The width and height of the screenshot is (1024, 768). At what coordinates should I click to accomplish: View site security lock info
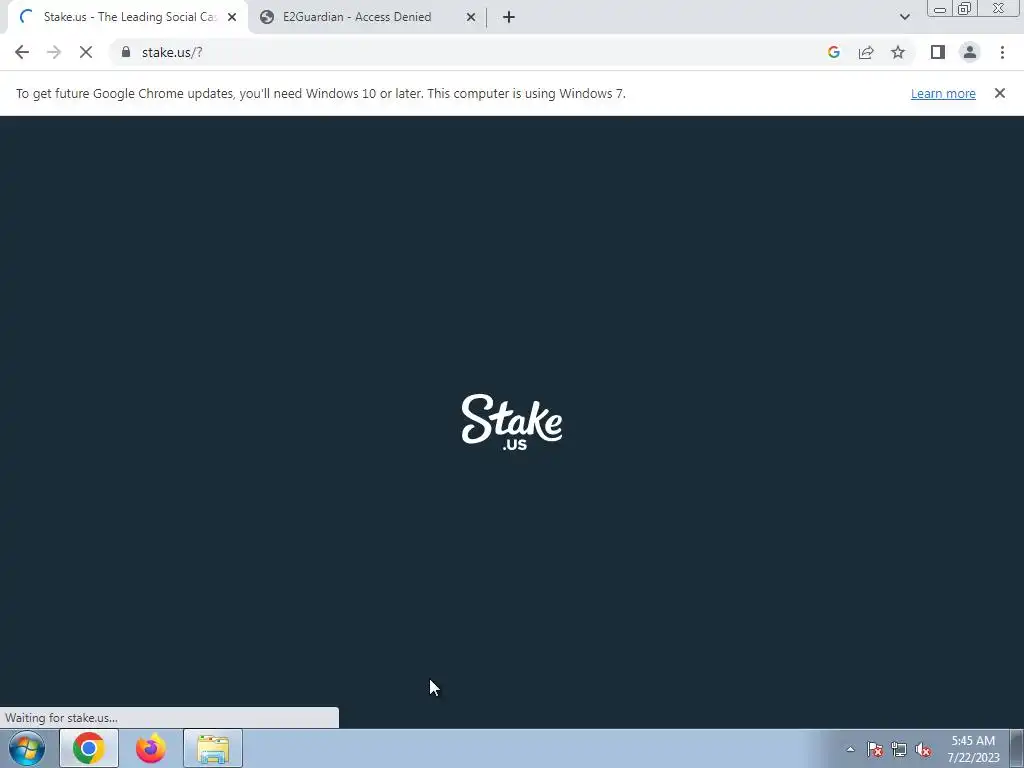pos(126,52)
